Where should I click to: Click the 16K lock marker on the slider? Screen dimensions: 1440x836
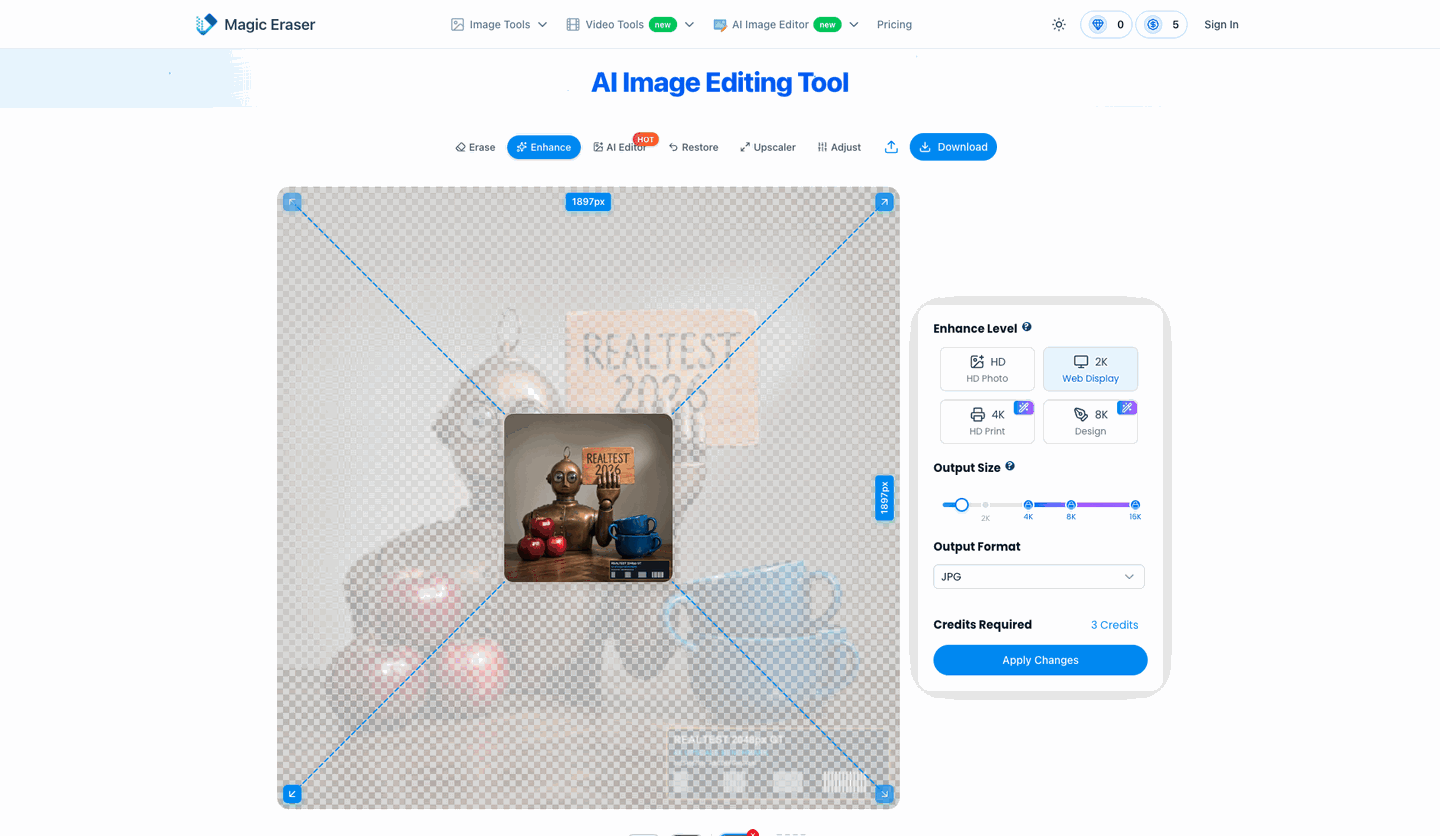(x=1135, y=505)
